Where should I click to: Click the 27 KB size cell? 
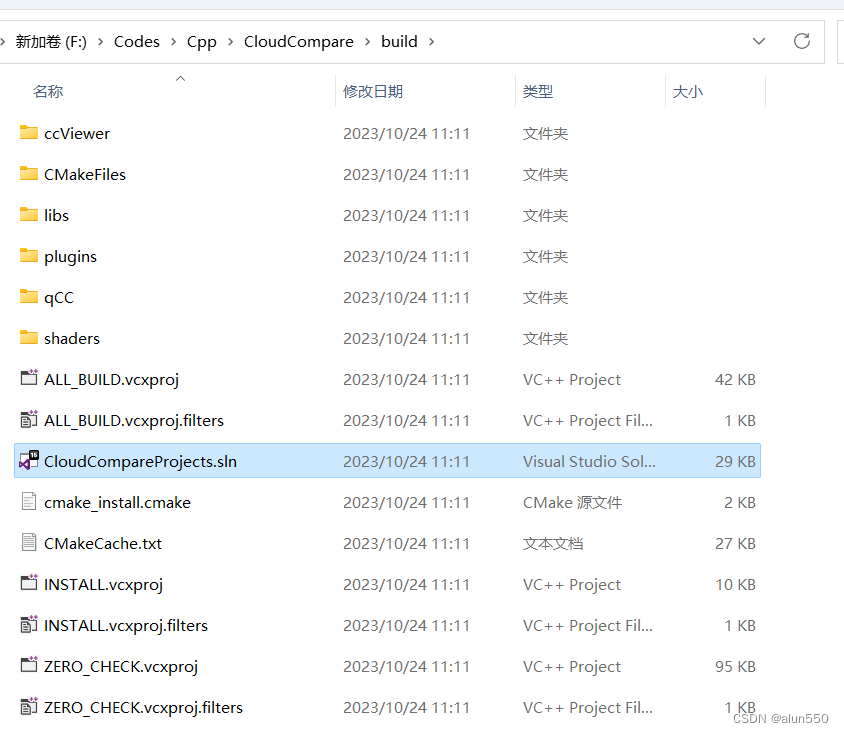point(735,543)
